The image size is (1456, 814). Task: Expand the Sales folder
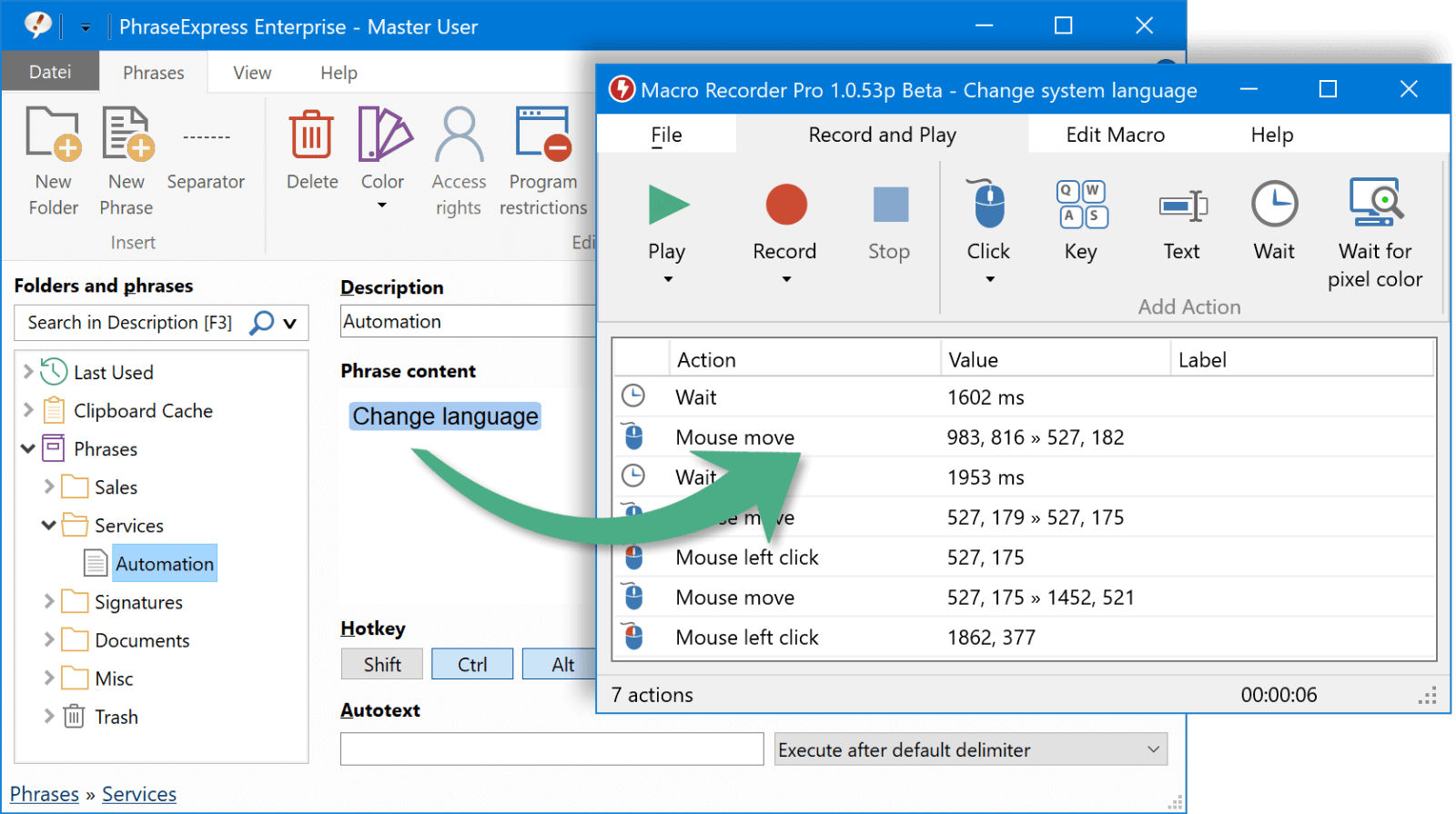click(x=49, y=487)
